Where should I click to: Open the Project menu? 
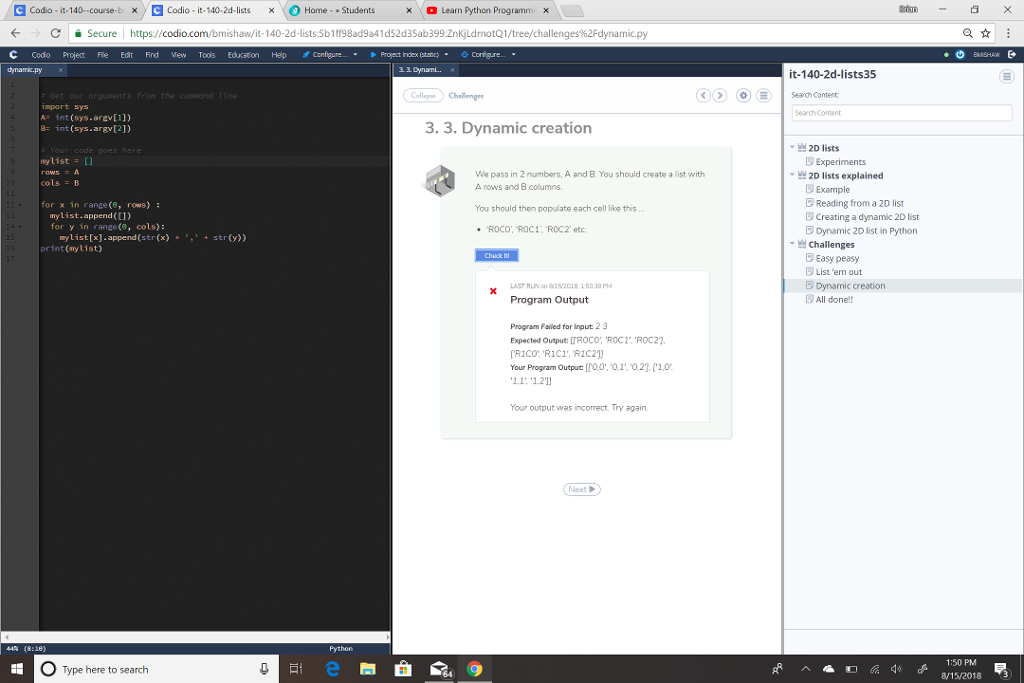click(74, 55)
